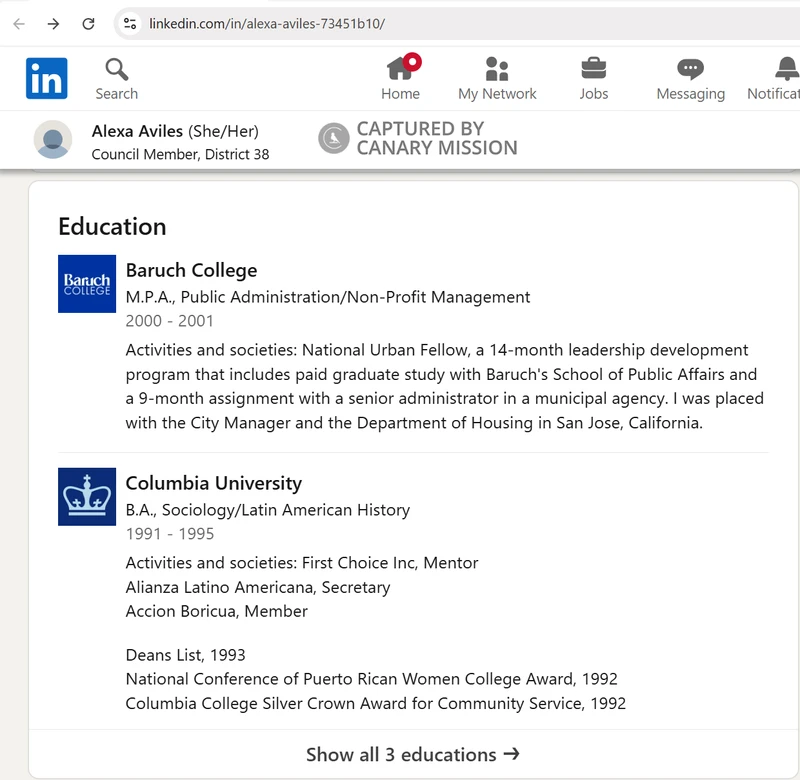800x780 pixels.
Task: Click browser forward arrow button
Action: [x=54, y=24]
